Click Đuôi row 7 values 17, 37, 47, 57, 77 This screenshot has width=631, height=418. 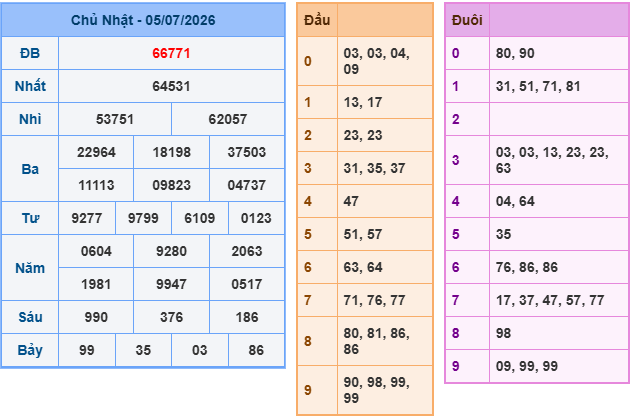click(550, 300)
